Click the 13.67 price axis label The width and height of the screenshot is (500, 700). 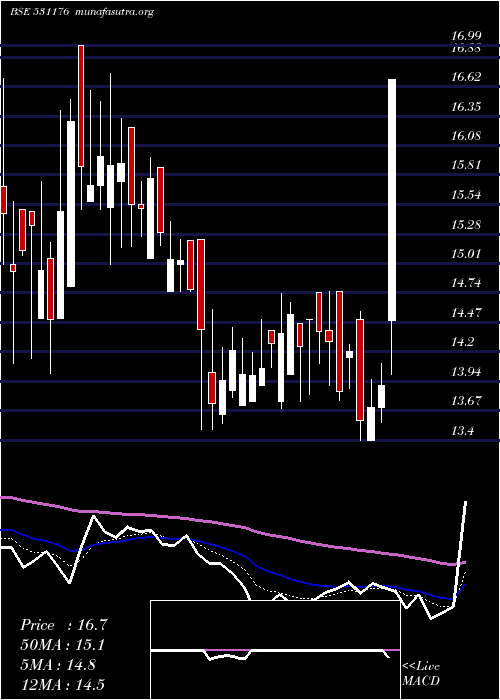466,401
